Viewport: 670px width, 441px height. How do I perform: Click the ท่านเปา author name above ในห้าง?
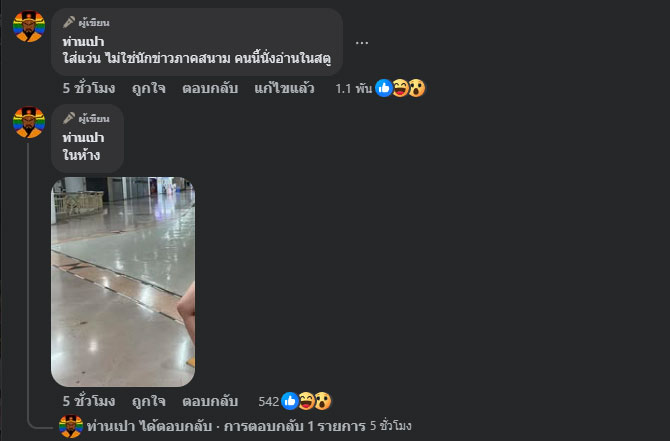pyautogui.click(x=83, y=138)
